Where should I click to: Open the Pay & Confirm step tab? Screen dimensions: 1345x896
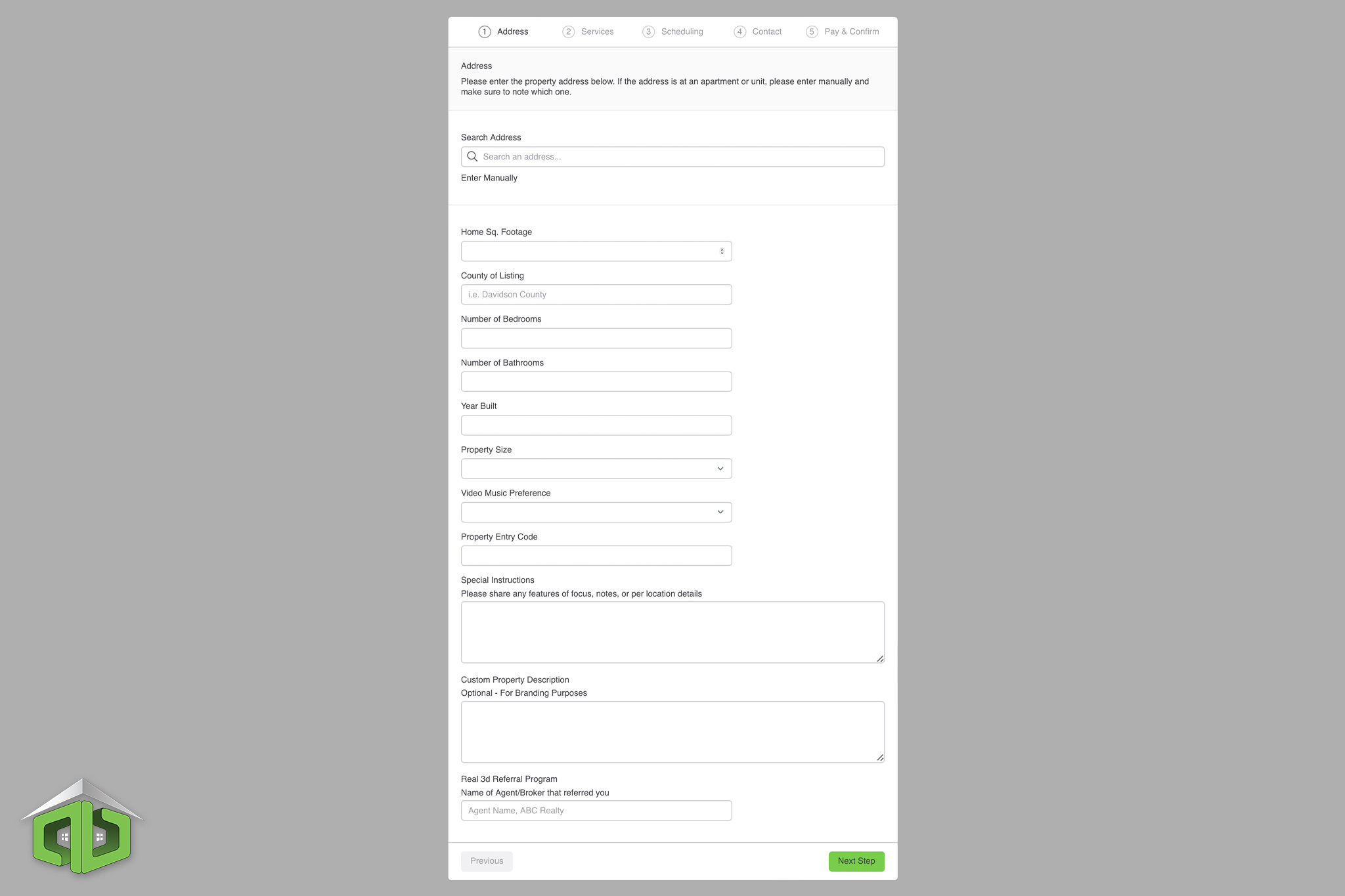pos(843,32)
